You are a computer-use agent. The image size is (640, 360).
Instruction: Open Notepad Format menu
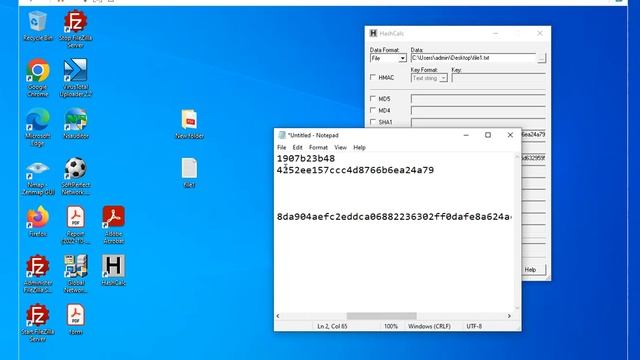(318, 147)
